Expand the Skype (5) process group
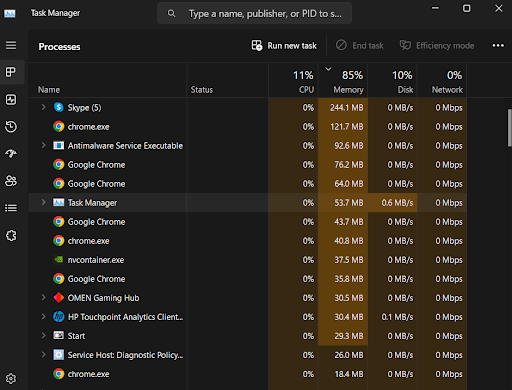512x390 pixels. (43, 107)
